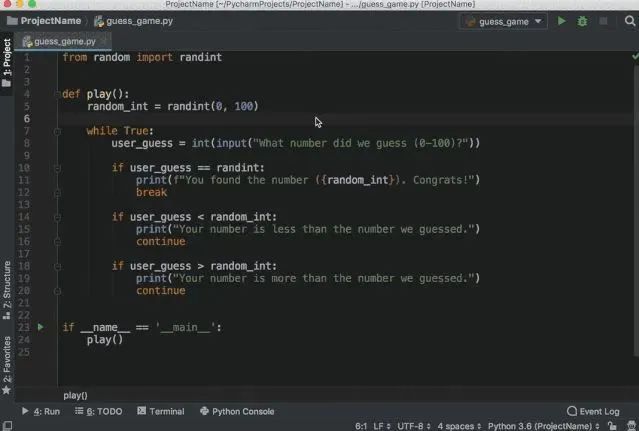Click fold end marker beside the break line
Screen dimensions: 639x431
(x=57, y=193)
